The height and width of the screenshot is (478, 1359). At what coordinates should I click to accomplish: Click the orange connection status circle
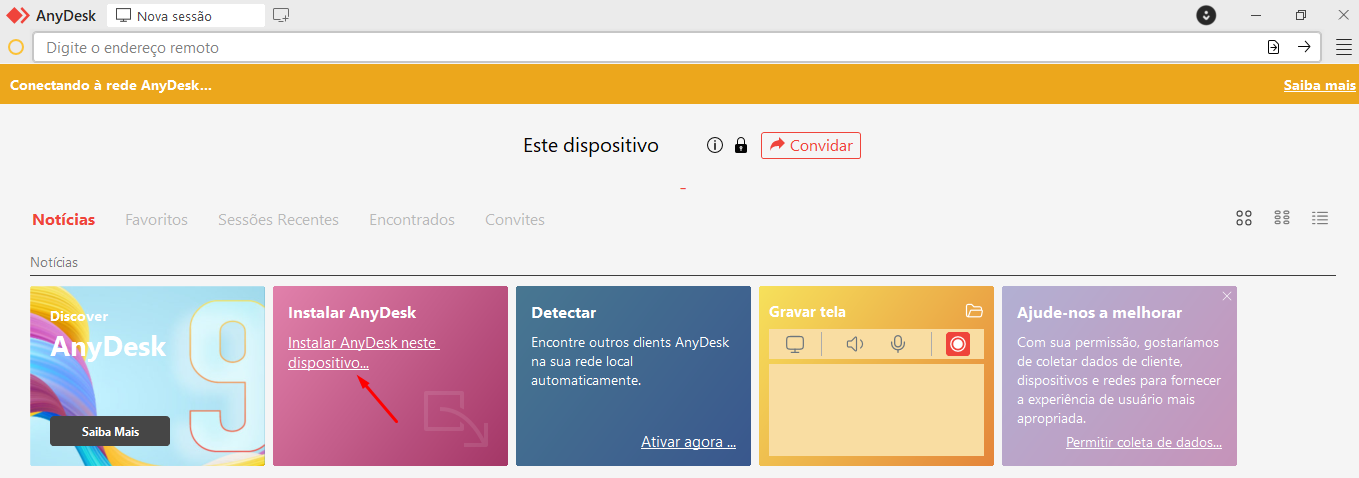pos(16,47)
